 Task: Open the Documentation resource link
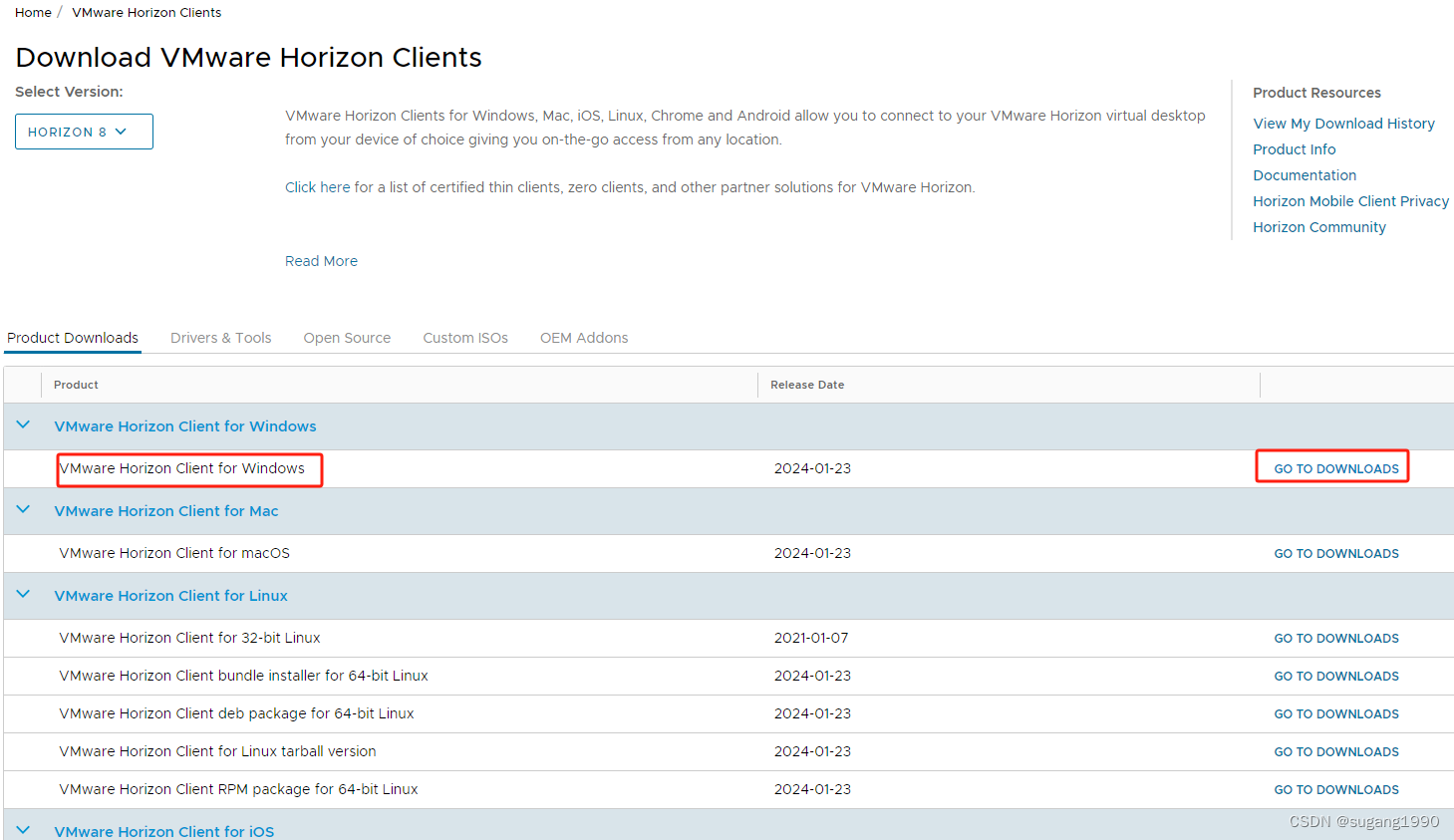1305,175
